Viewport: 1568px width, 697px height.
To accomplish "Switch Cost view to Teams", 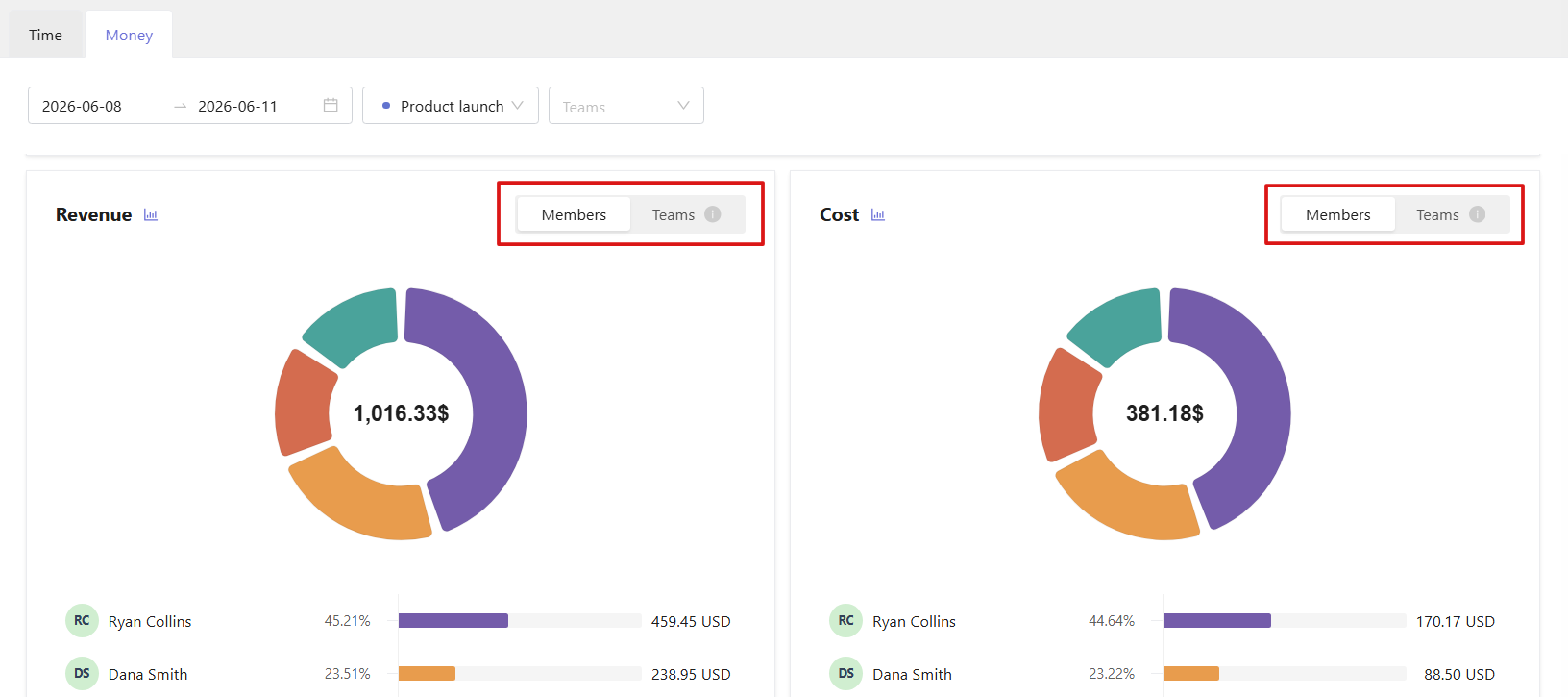I will 1451,214.
